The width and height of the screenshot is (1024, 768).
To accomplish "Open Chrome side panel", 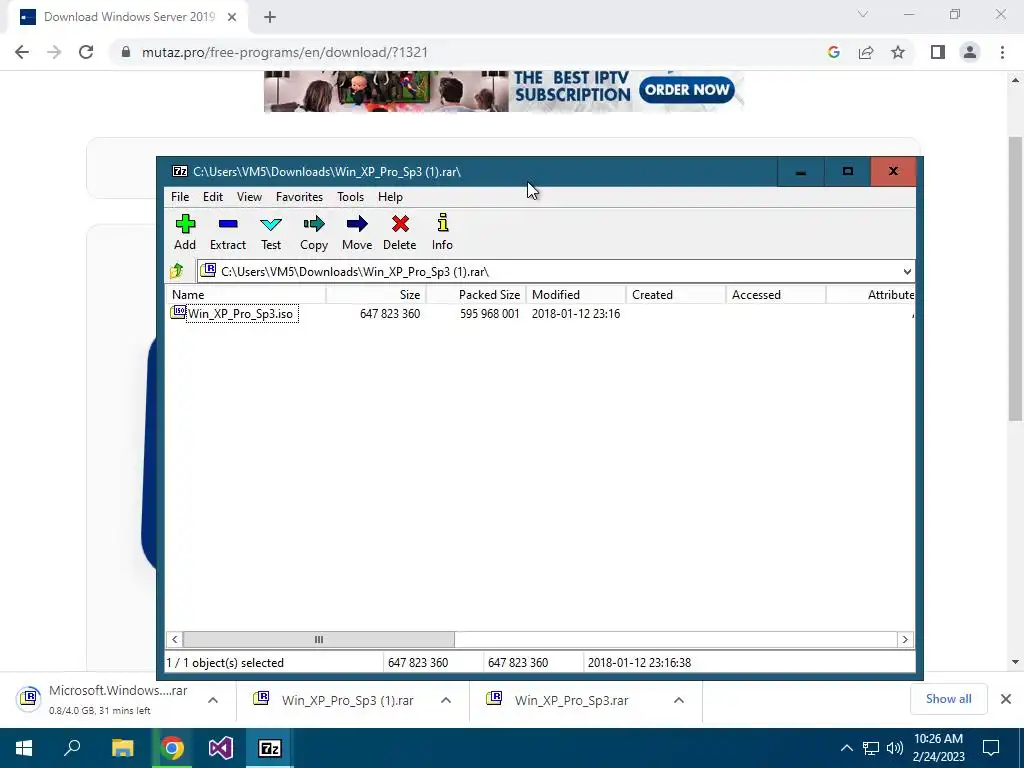I will pos(938,52).
